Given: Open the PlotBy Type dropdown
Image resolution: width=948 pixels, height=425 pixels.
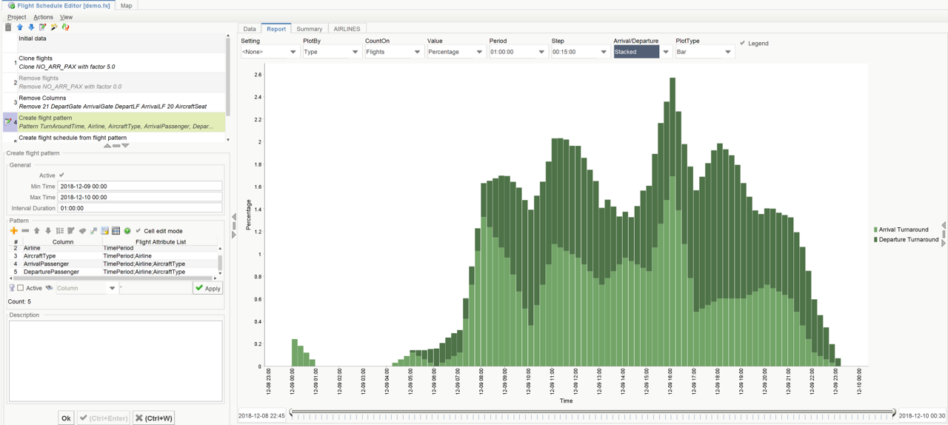Looking at the screenshot, I should (329, 52).
